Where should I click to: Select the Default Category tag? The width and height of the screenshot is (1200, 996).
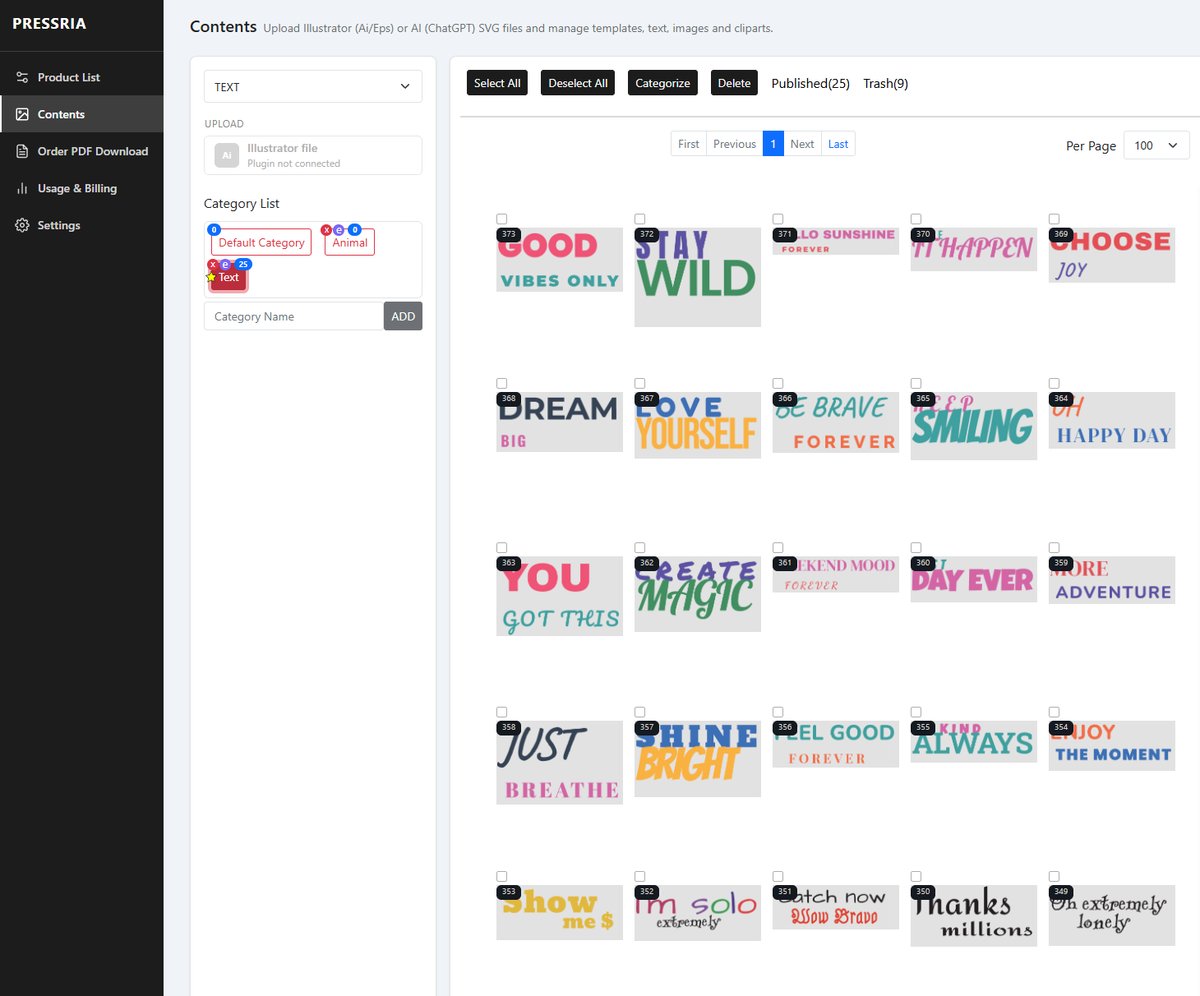(261, 243)
